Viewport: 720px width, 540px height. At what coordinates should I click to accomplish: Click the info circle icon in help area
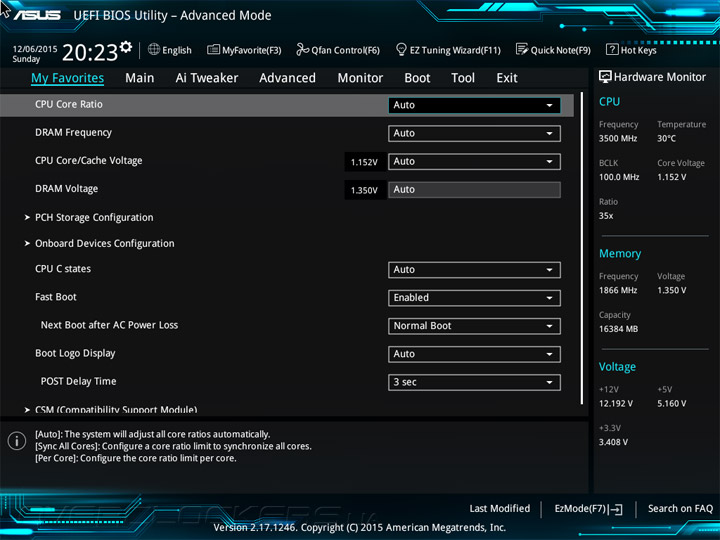17,441
